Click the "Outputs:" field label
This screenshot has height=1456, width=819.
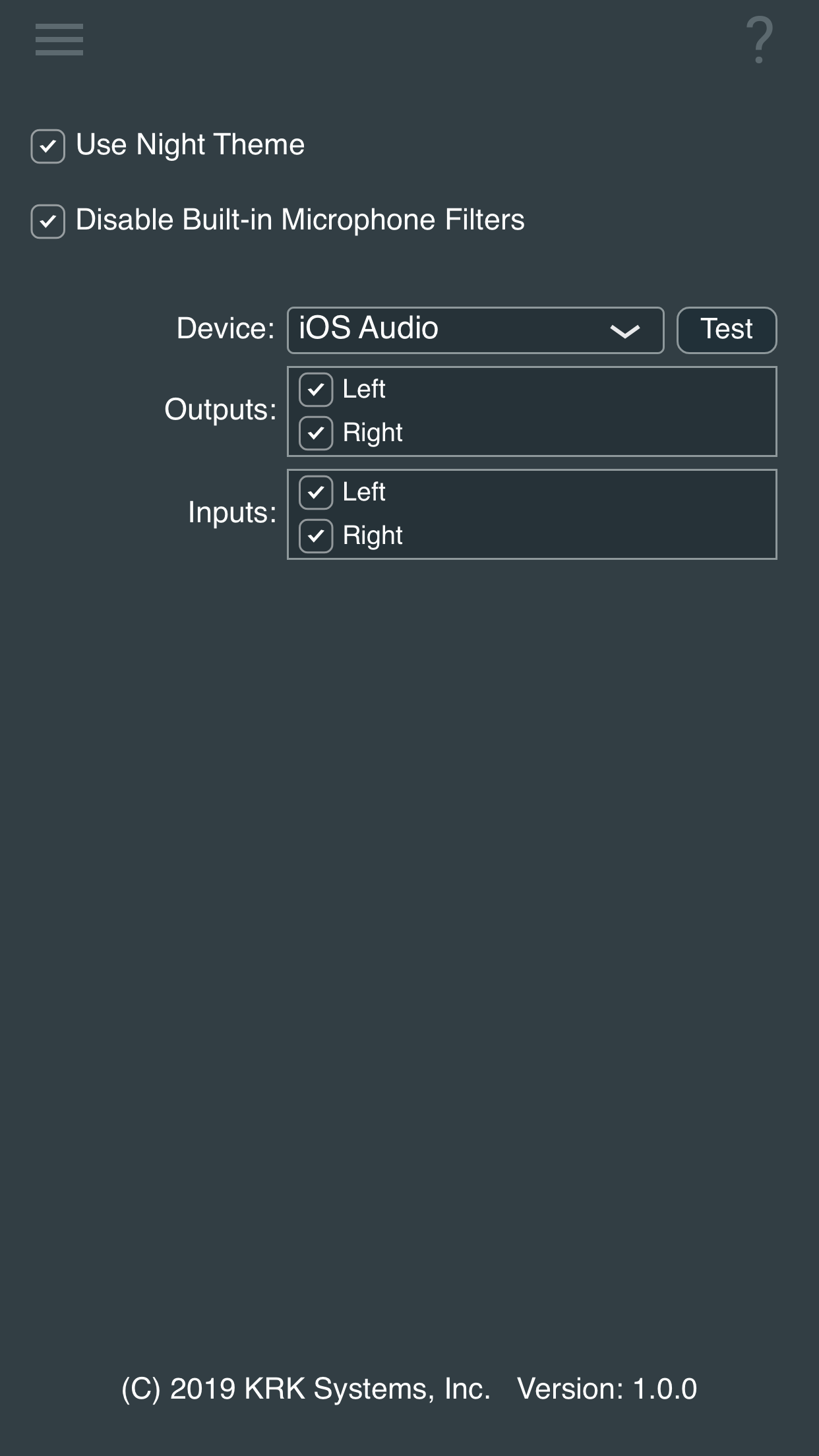(220, 409)
